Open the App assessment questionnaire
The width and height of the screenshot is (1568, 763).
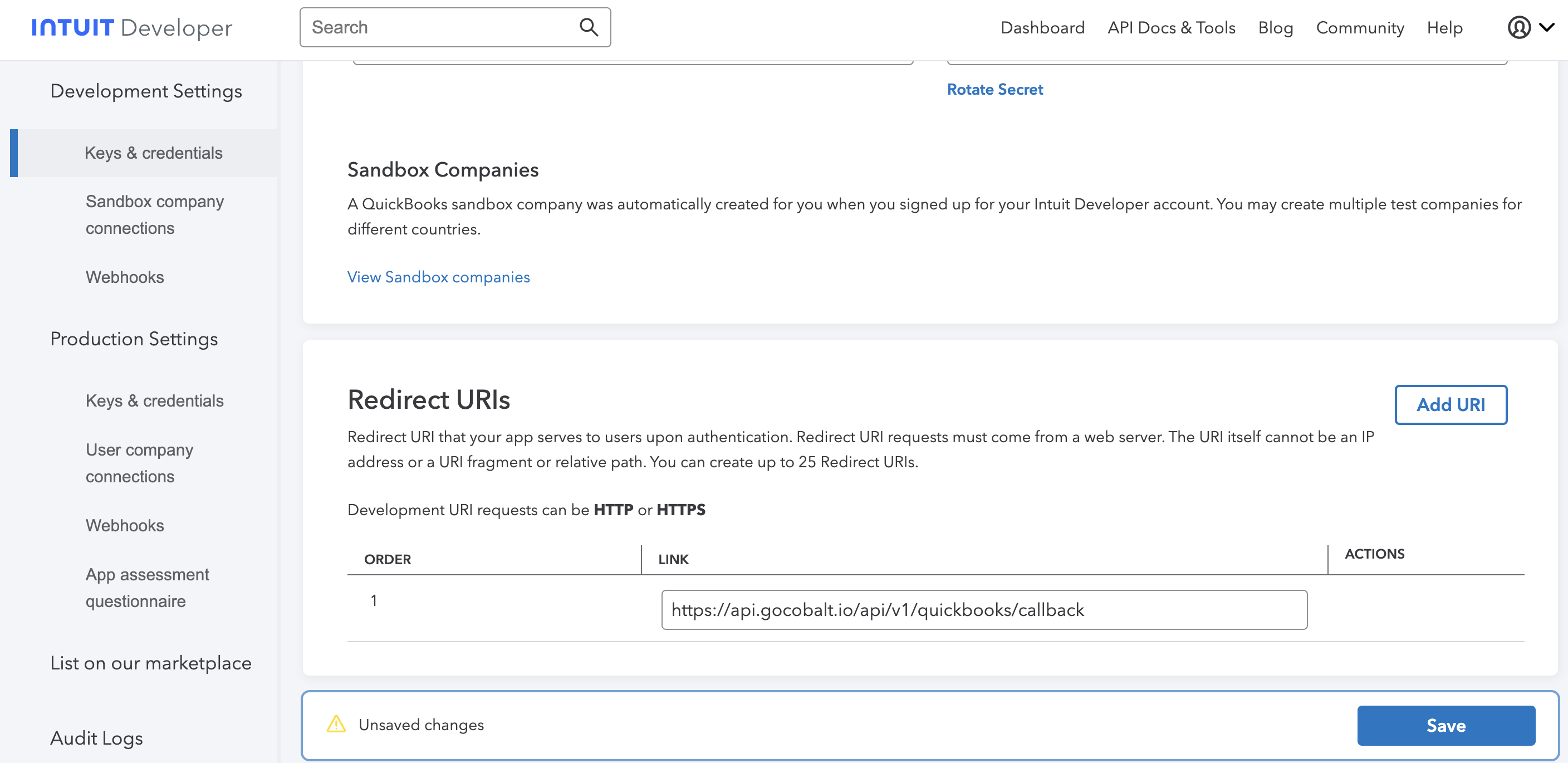point(146,587)
